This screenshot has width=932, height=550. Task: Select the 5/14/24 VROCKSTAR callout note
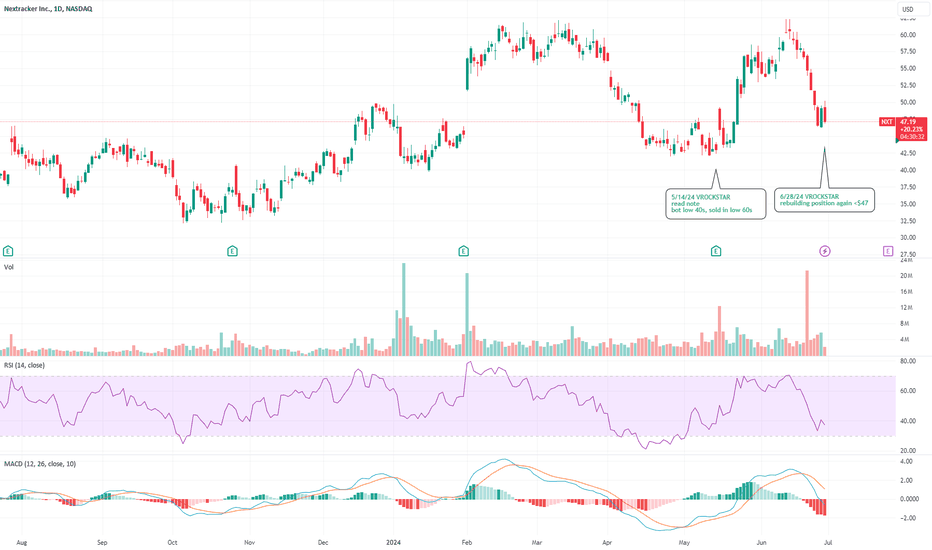click(716, 203)
